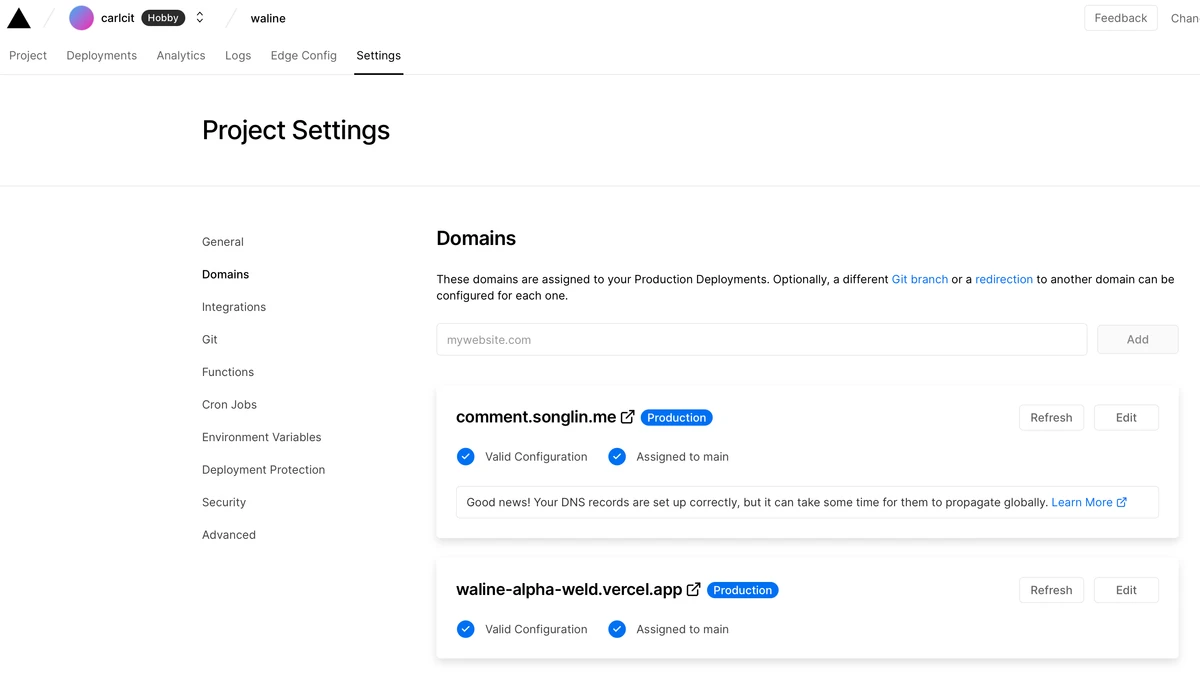Image resolution: width=1200 pixels, height=691 pixels.
Task: Click Valid Configuration checkmark for waline-alpha-weld.vercel.app
Action: pos(465,629)
